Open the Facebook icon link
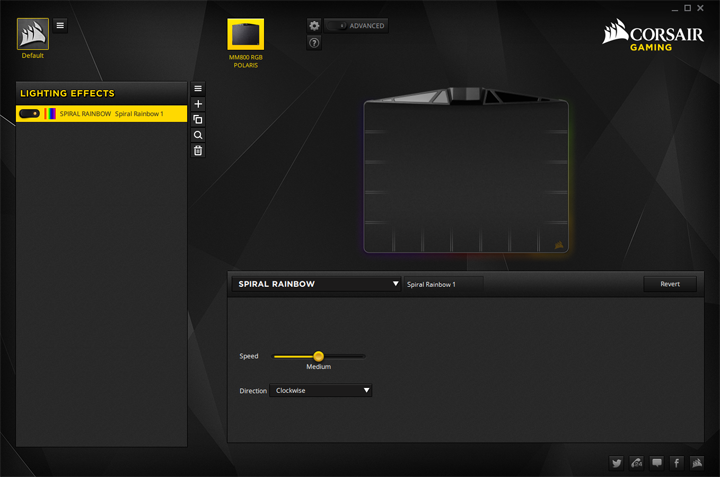Screen dimensions: 720x477 (x=677, y=463)
